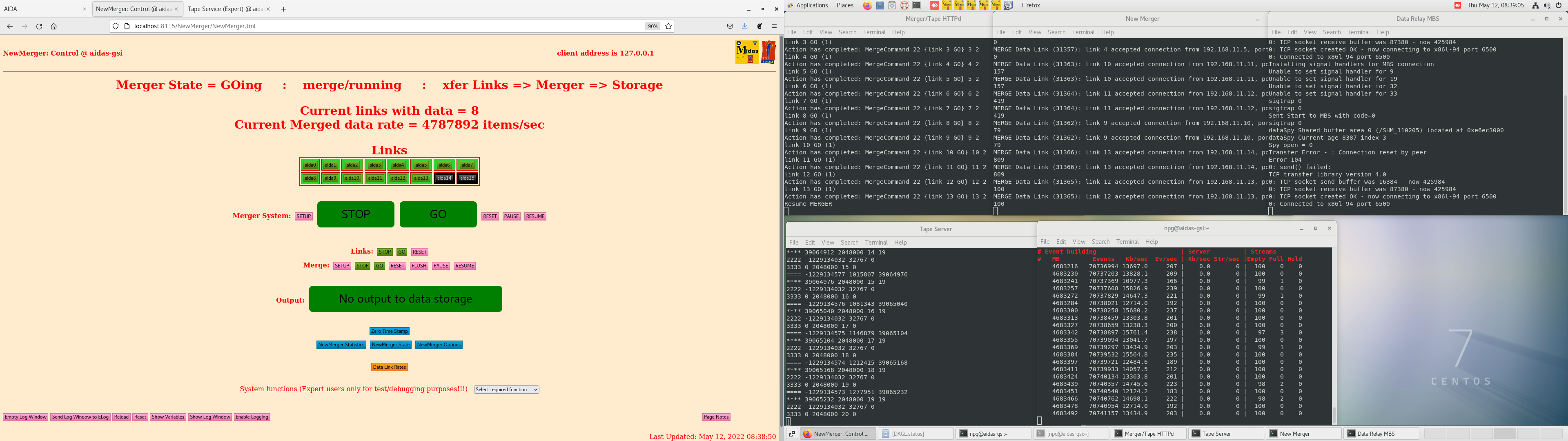Toggle the aida0 link indicator

tap(310, 165)
